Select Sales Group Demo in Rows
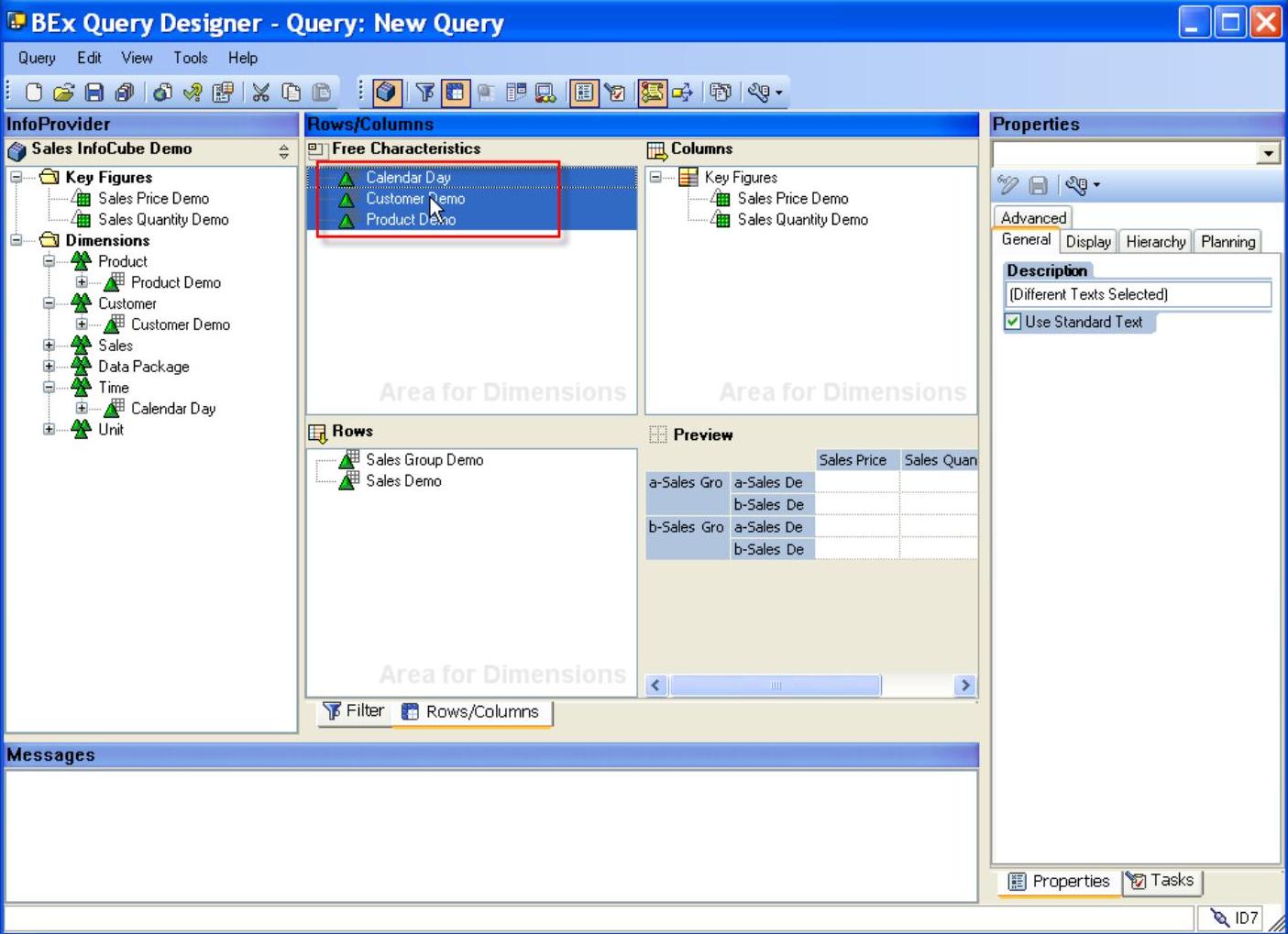The width and height of the screenshot is (1288, 934). [x=424, y=460]
